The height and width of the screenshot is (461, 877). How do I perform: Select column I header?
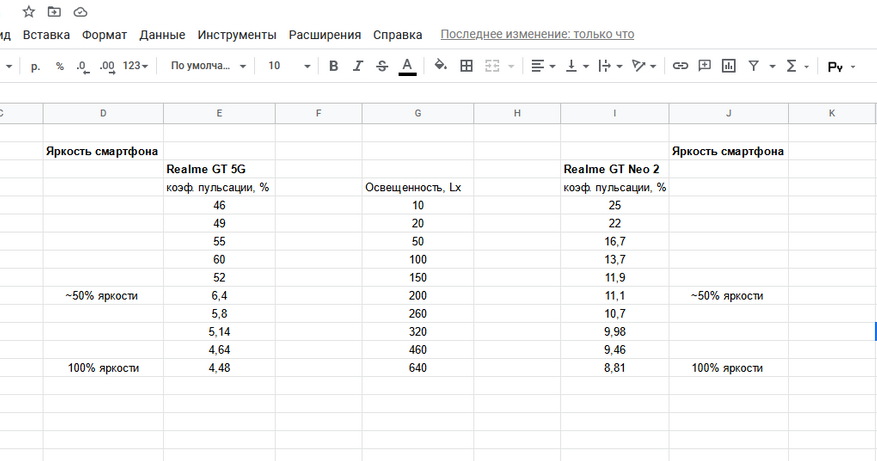615,113
